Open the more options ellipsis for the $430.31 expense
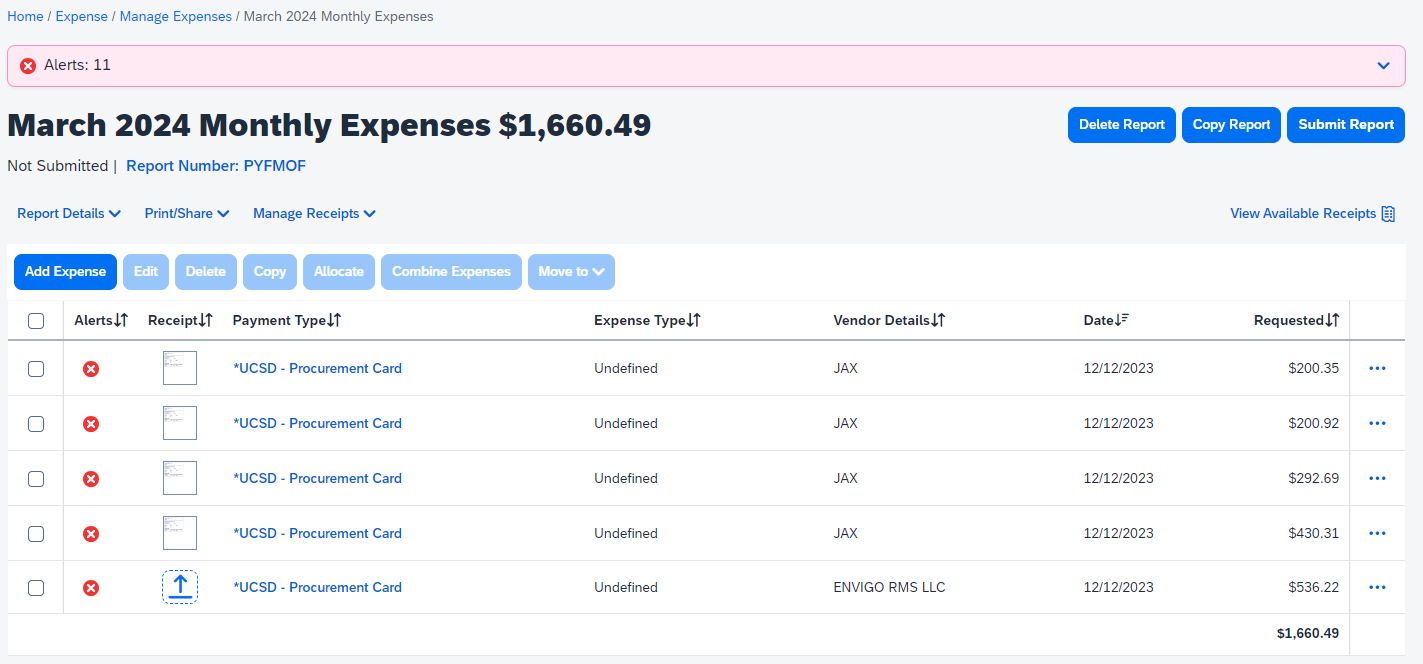This screenshot has width=1423, height=664. coord(1377,533)
